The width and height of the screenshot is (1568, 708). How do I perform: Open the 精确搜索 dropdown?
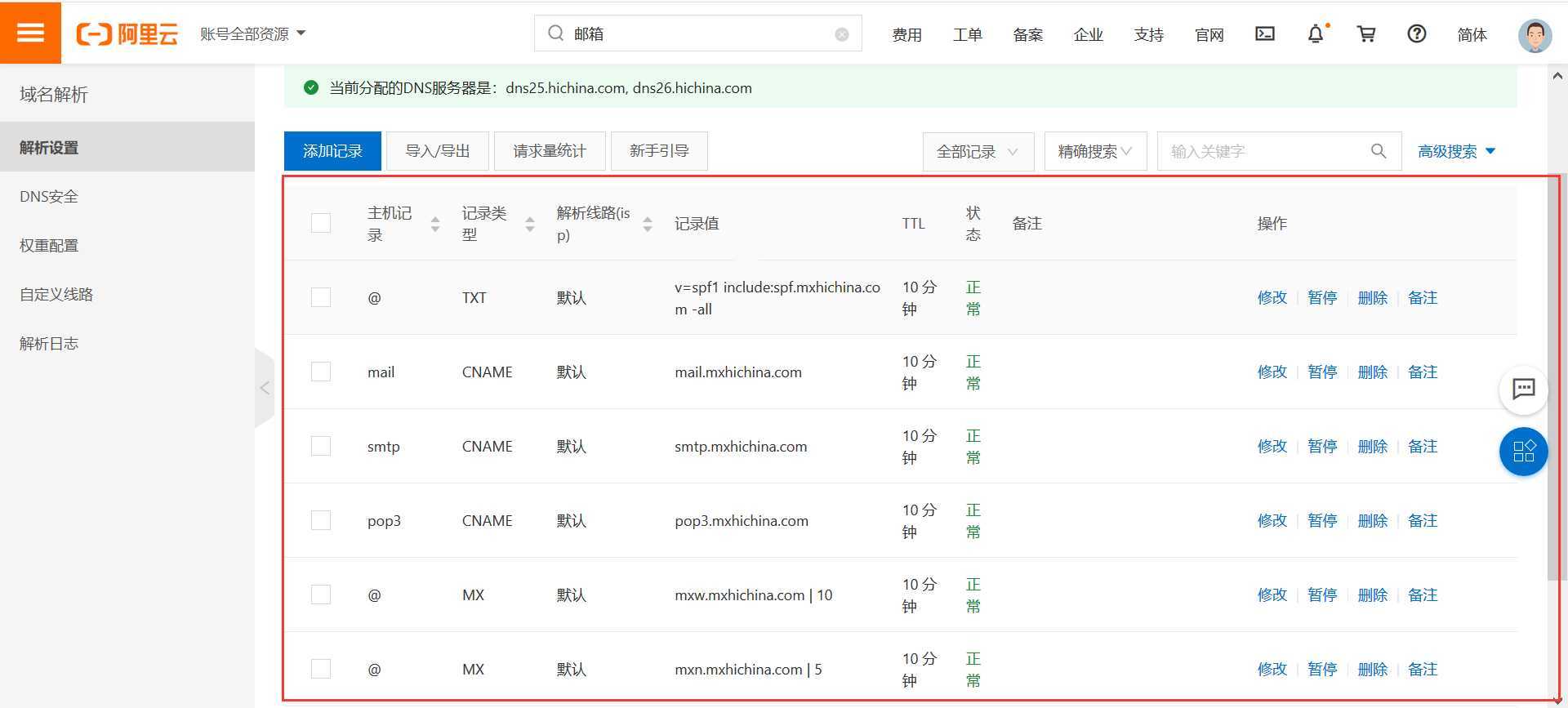[x=1095, y=152]
